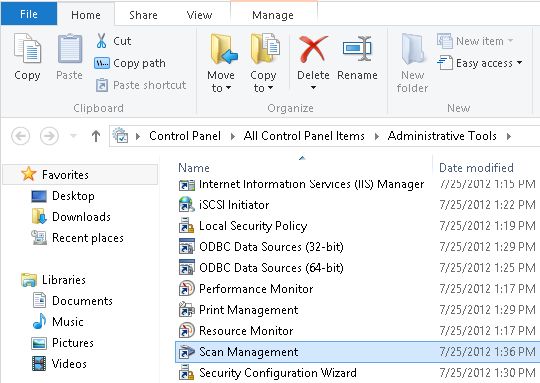Open Downloads in navigation pane
This screenshot has height=383, width=540.
click(81, 217)
